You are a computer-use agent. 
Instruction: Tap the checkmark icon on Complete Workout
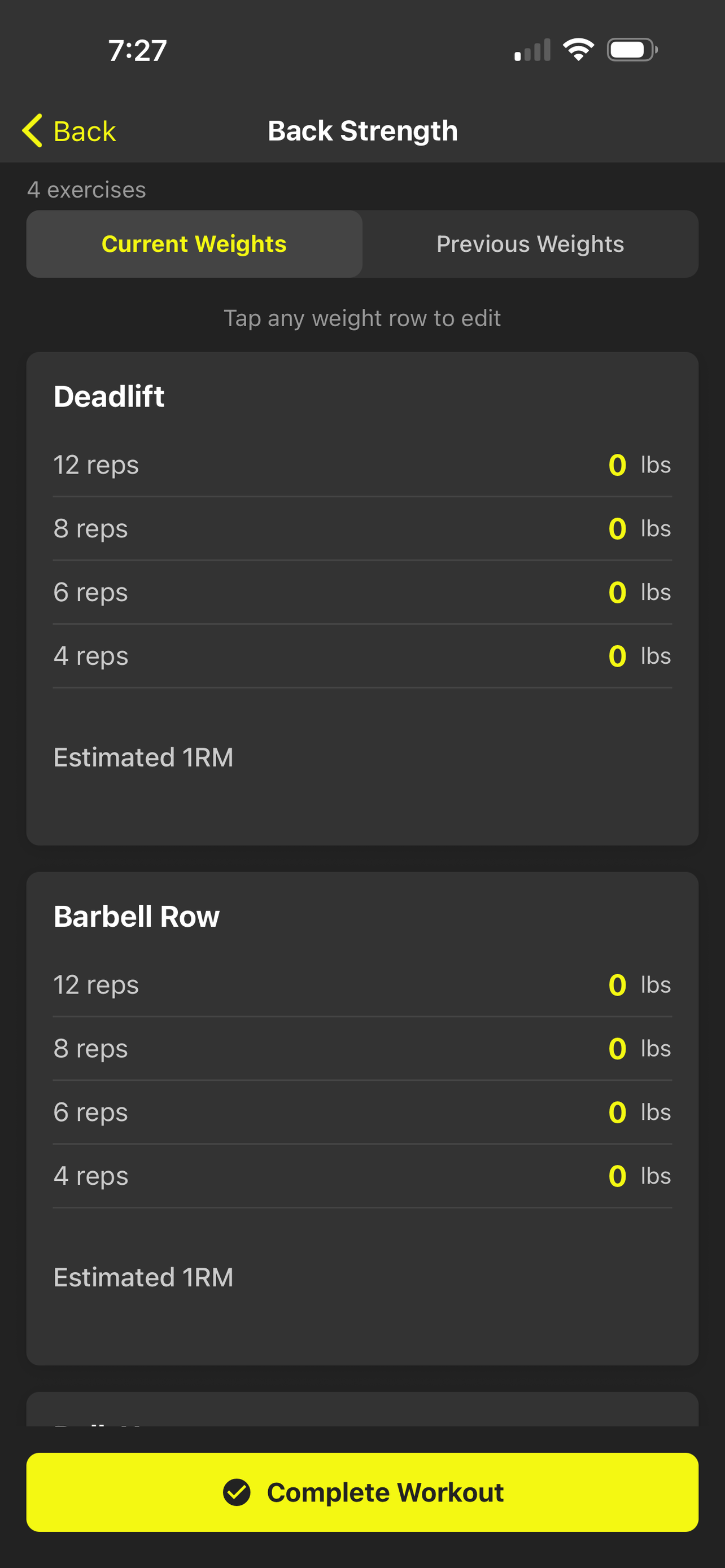click(237, 1492)
